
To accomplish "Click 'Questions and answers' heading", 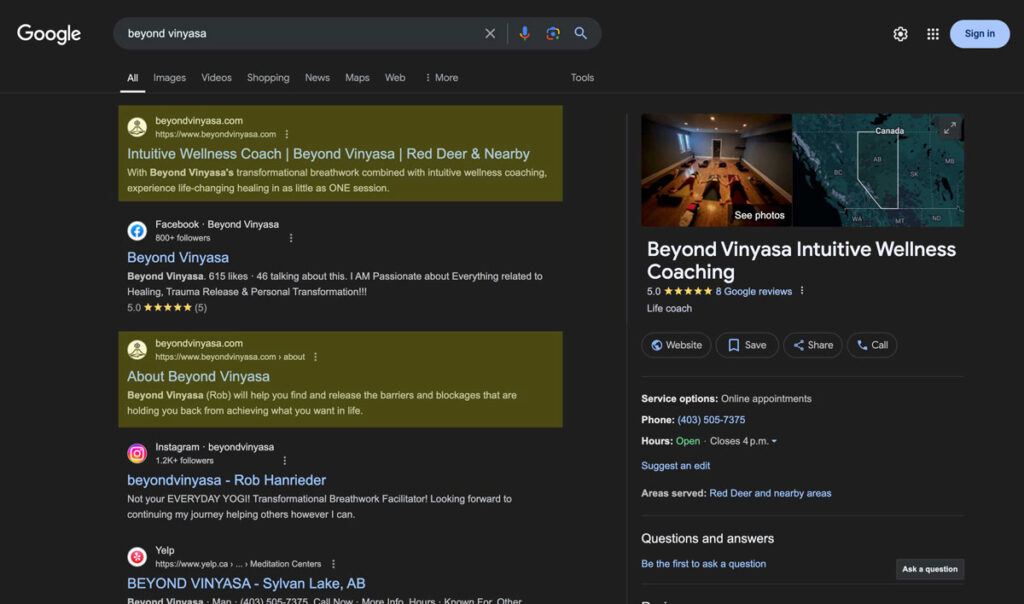I will (707, 539).
